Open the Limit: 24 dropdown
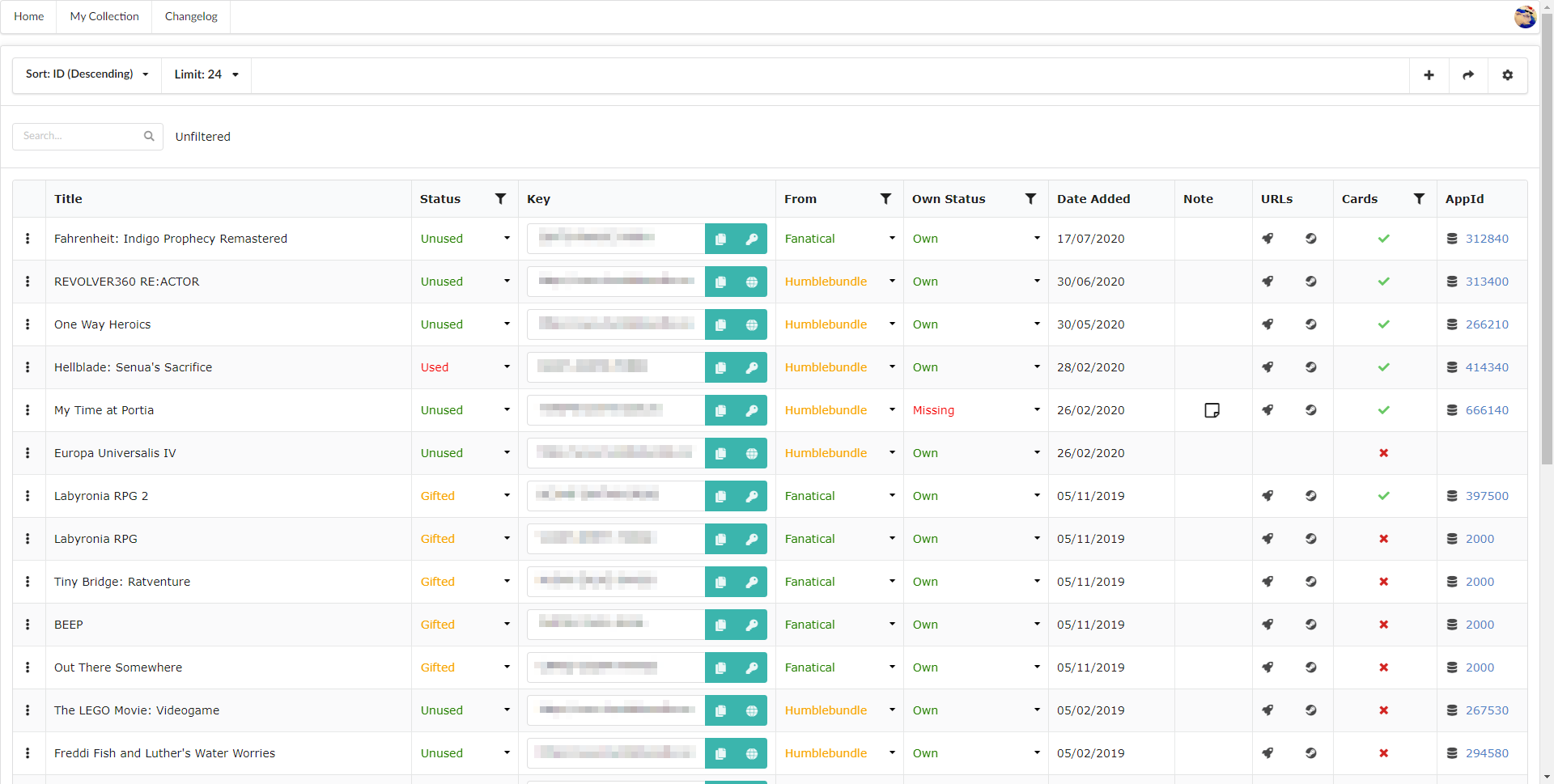The height and width of the screenshot is (784, 1554). [x=206, y=74]
